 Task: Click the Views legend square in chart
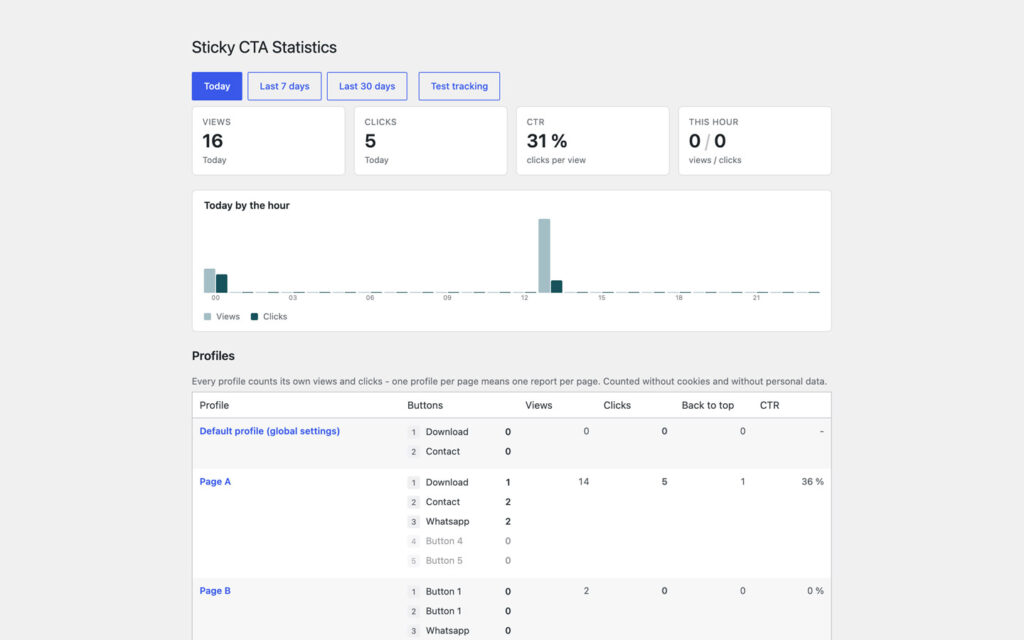point(208,317)
